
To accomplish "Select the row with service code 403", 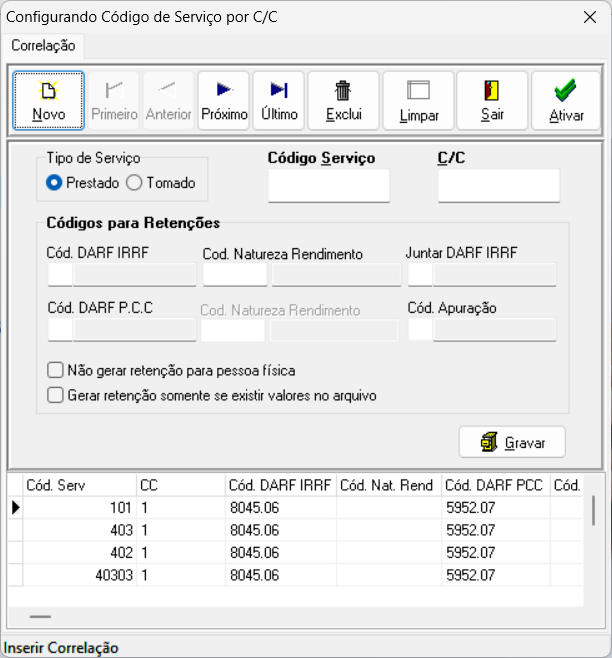I will pos(296,530).
